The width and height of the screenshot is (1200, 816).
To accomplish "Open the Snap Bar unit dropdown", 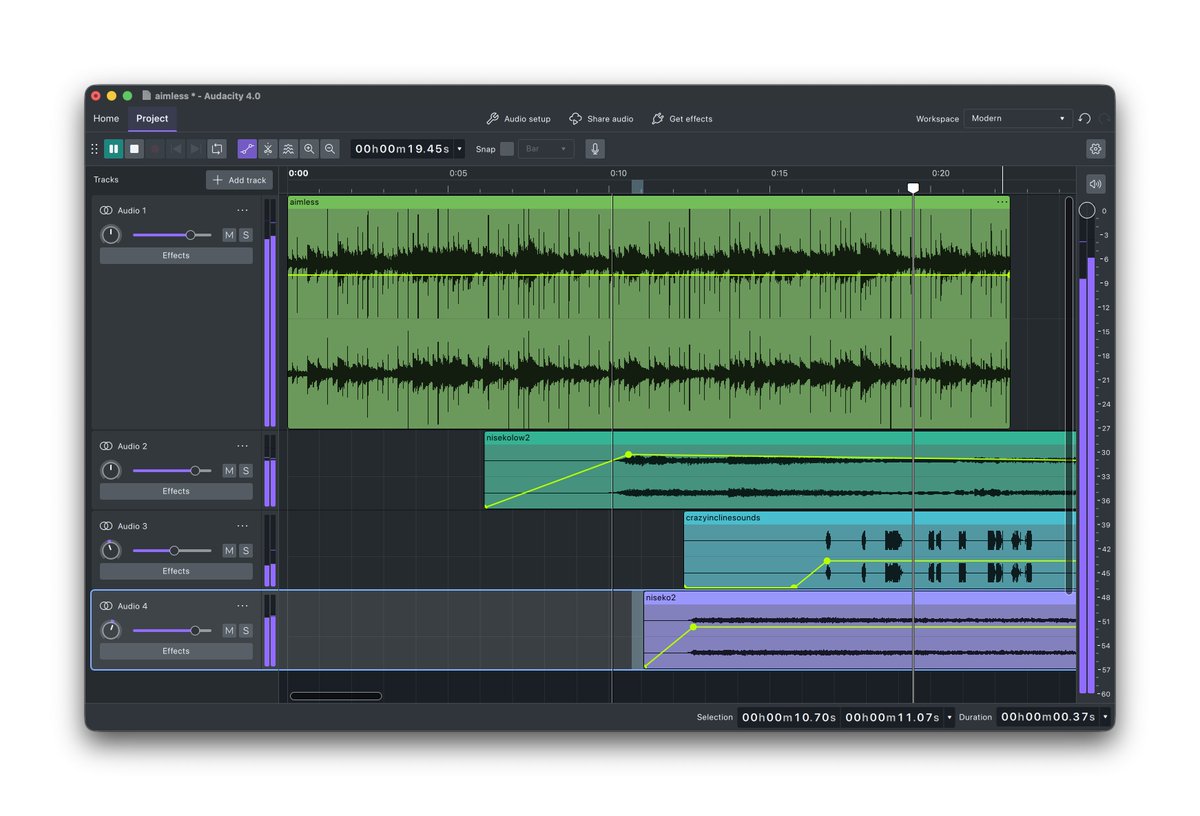I will [546, 149].
